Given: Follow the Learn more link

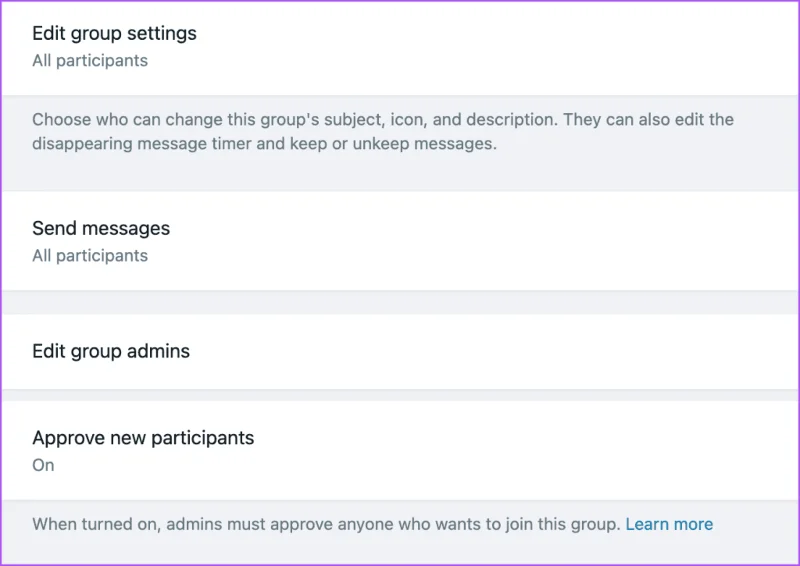Looking at the screenshot, I should [669, 524].
